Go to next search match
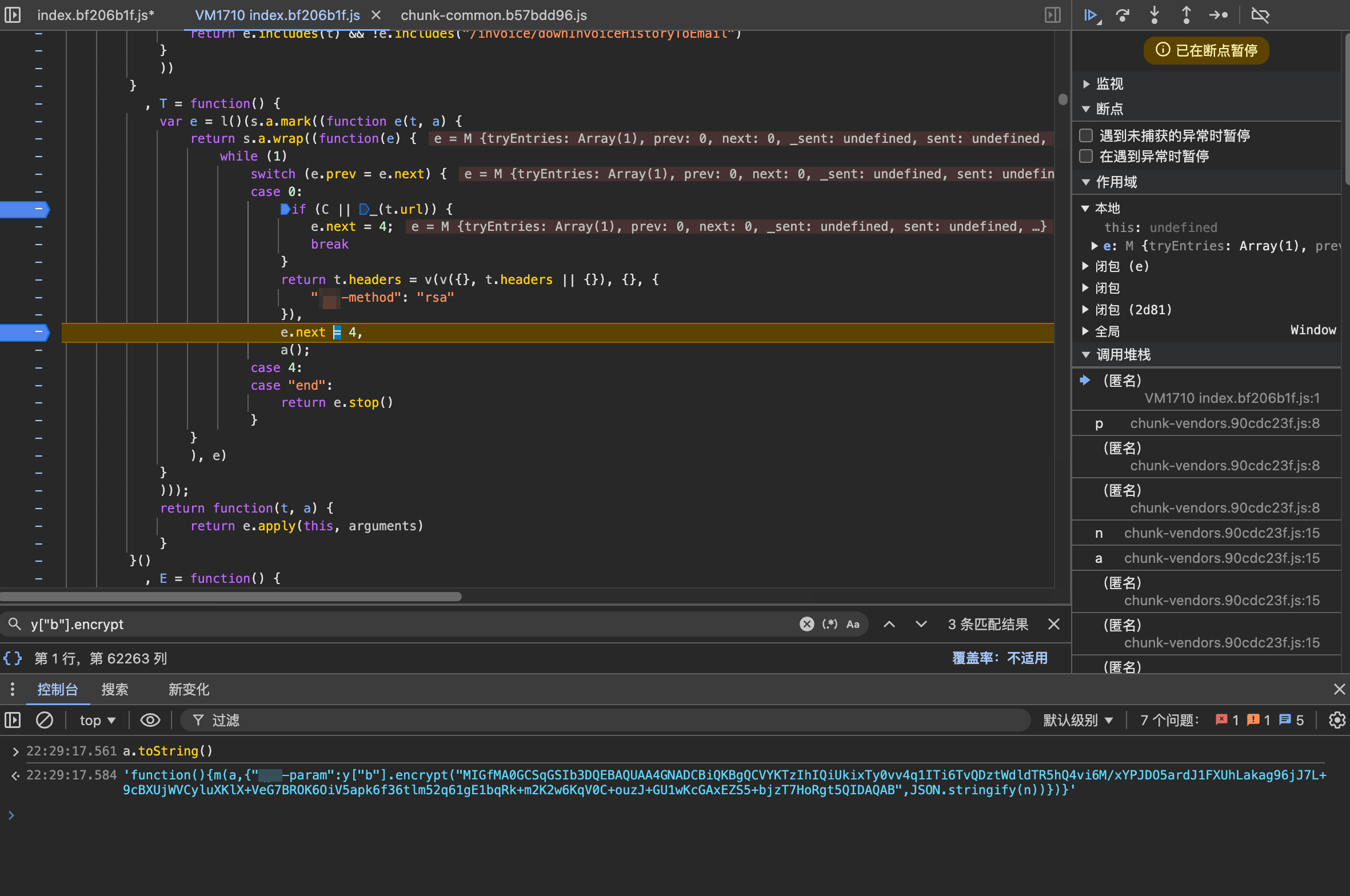The image size is (1350, 896). pyautogui.click(x=921, y=624)
